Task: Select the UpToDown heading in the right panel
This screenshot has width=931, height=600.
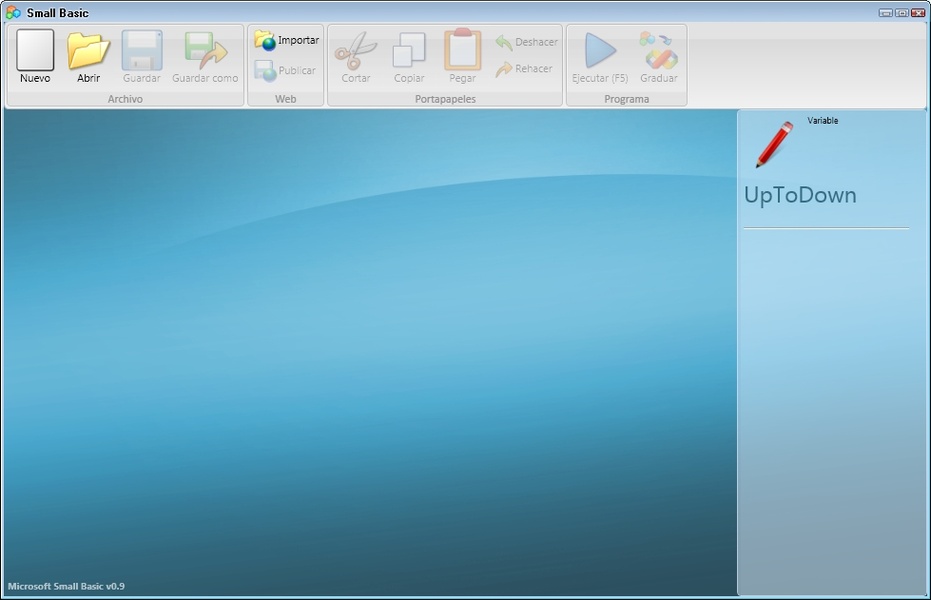Action: click(x=800, y=195)
